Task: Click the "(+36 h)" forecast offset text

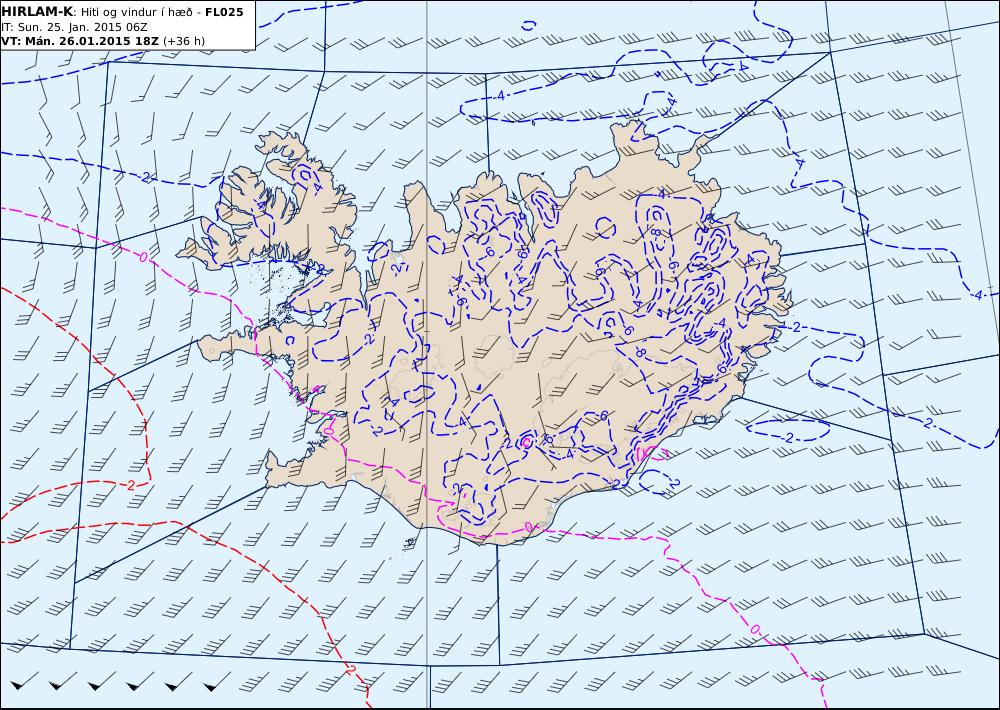Action: [x=184, y=41]
